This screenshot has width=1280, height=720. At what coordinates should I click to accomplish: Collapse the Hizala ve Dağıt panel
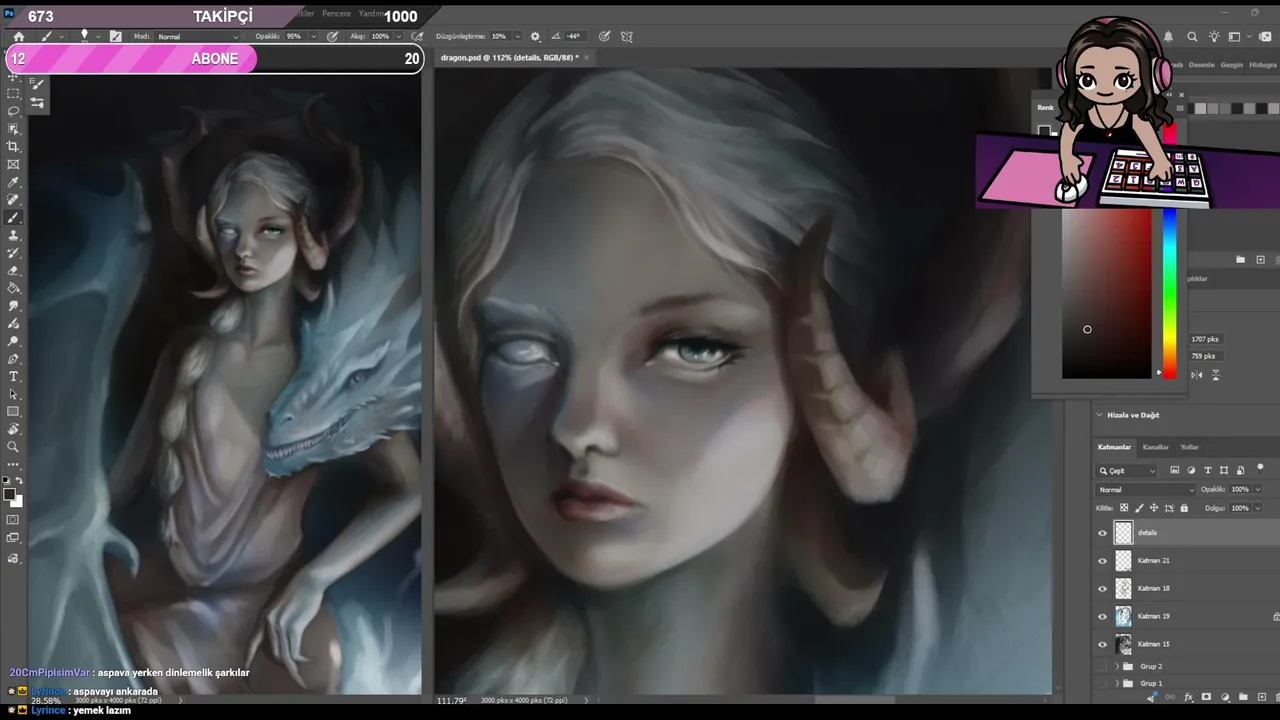coord(1100,415)
